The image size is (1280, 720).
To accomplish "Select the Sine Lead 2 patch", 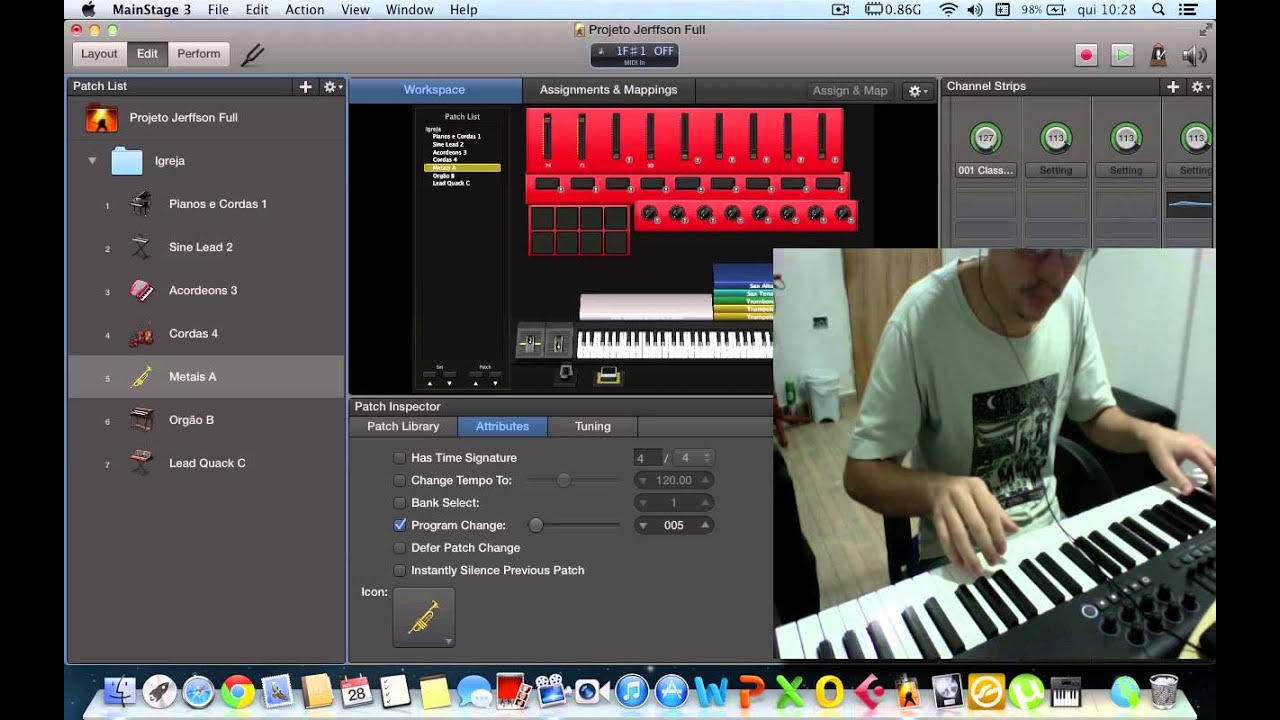I will pos(206,247).
